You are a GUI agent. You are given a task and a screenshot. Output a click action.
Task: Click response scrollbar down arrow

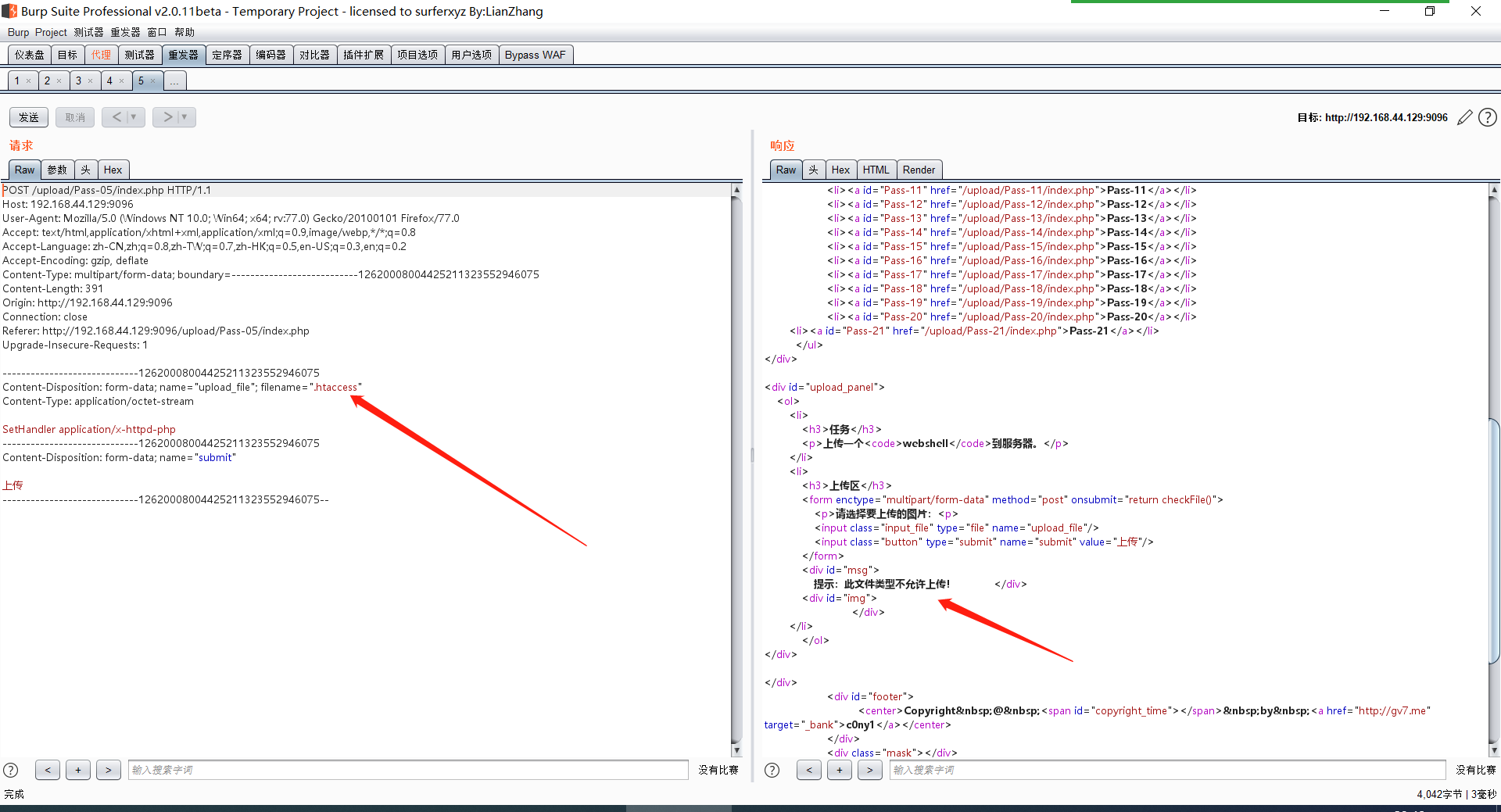(1495, 750)
